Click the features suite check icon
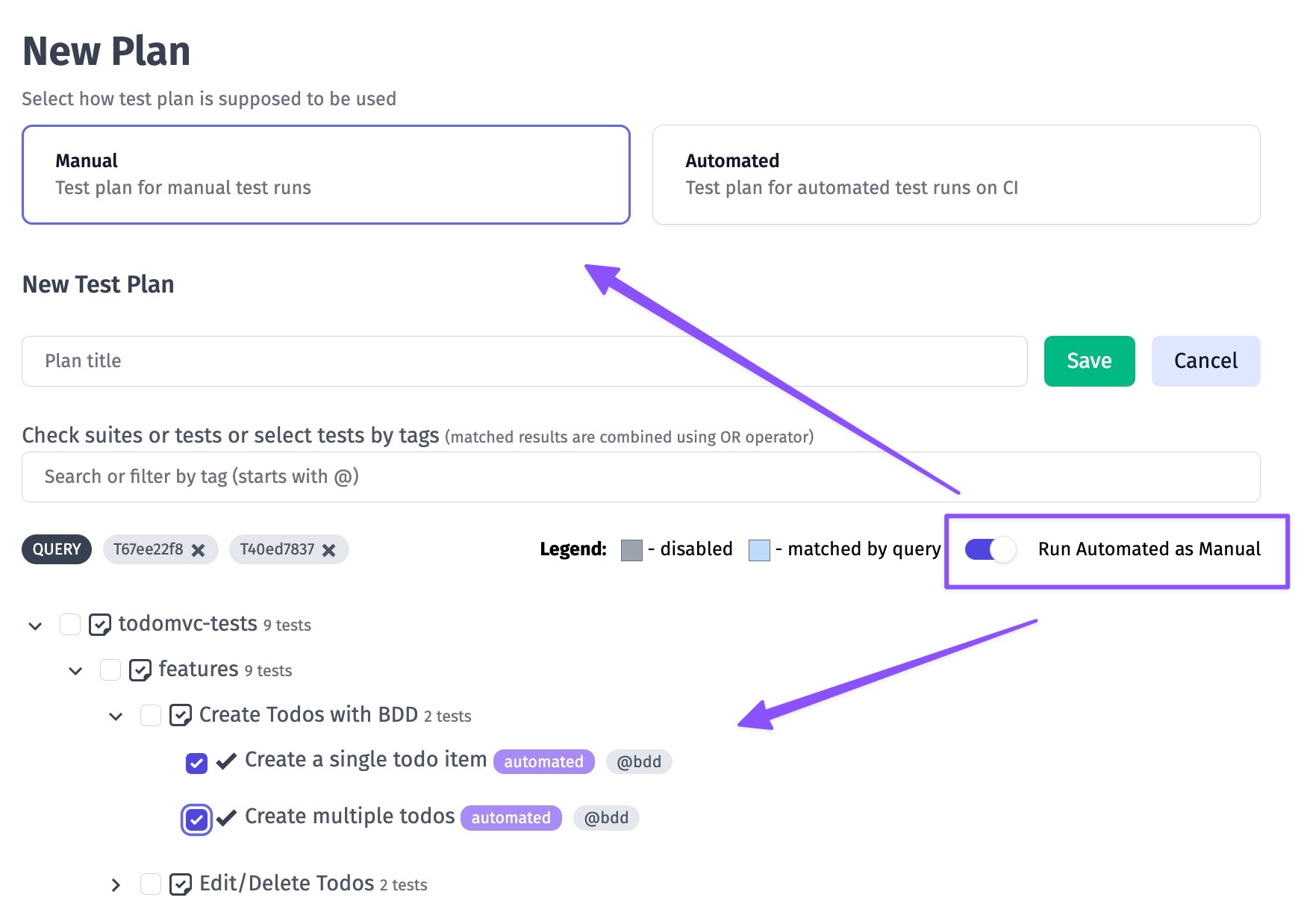Viewport: 1304px width, 924px height. (x=140, y=670)
